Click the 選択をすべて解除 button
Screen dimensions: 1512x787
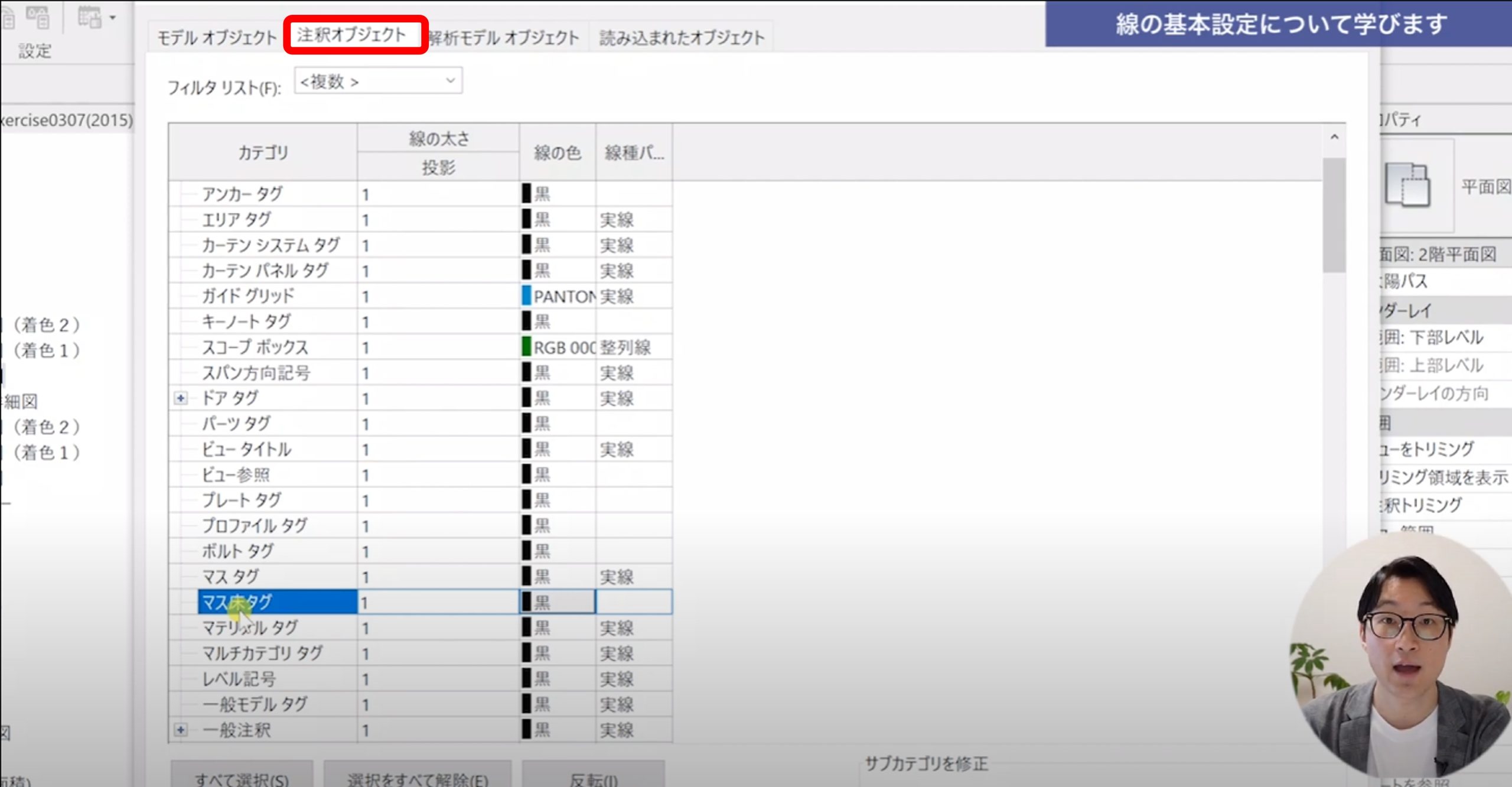[x=417, y=777]
